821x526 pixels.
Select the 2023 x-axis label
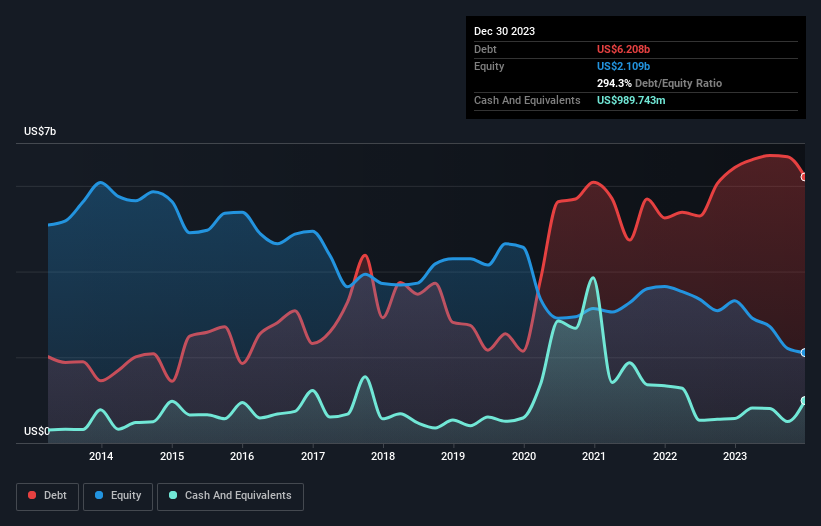pyautogui.click(x=735, y=456)
